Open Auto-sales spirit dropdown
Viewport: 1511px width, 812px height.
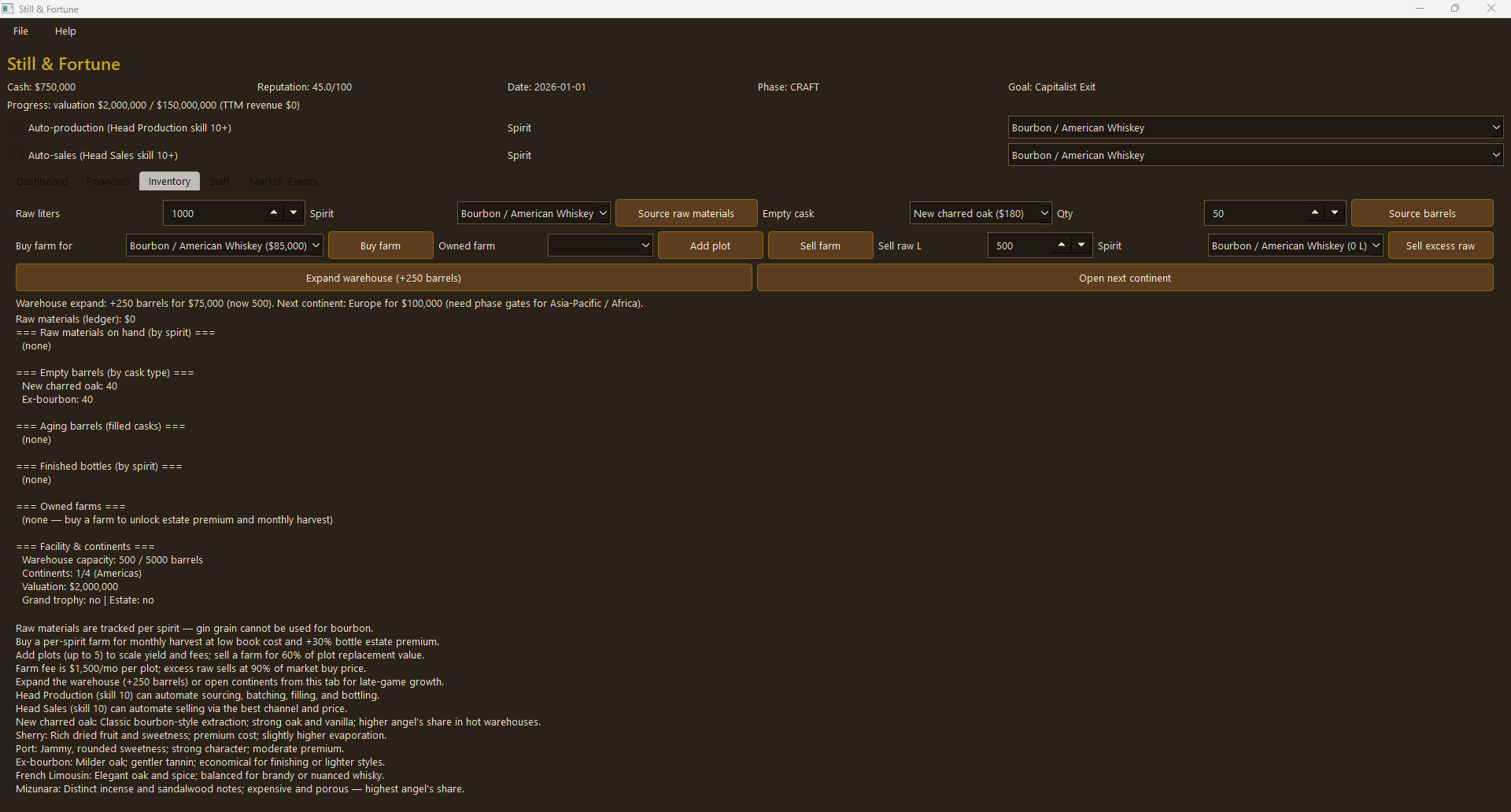(1255, 155)
